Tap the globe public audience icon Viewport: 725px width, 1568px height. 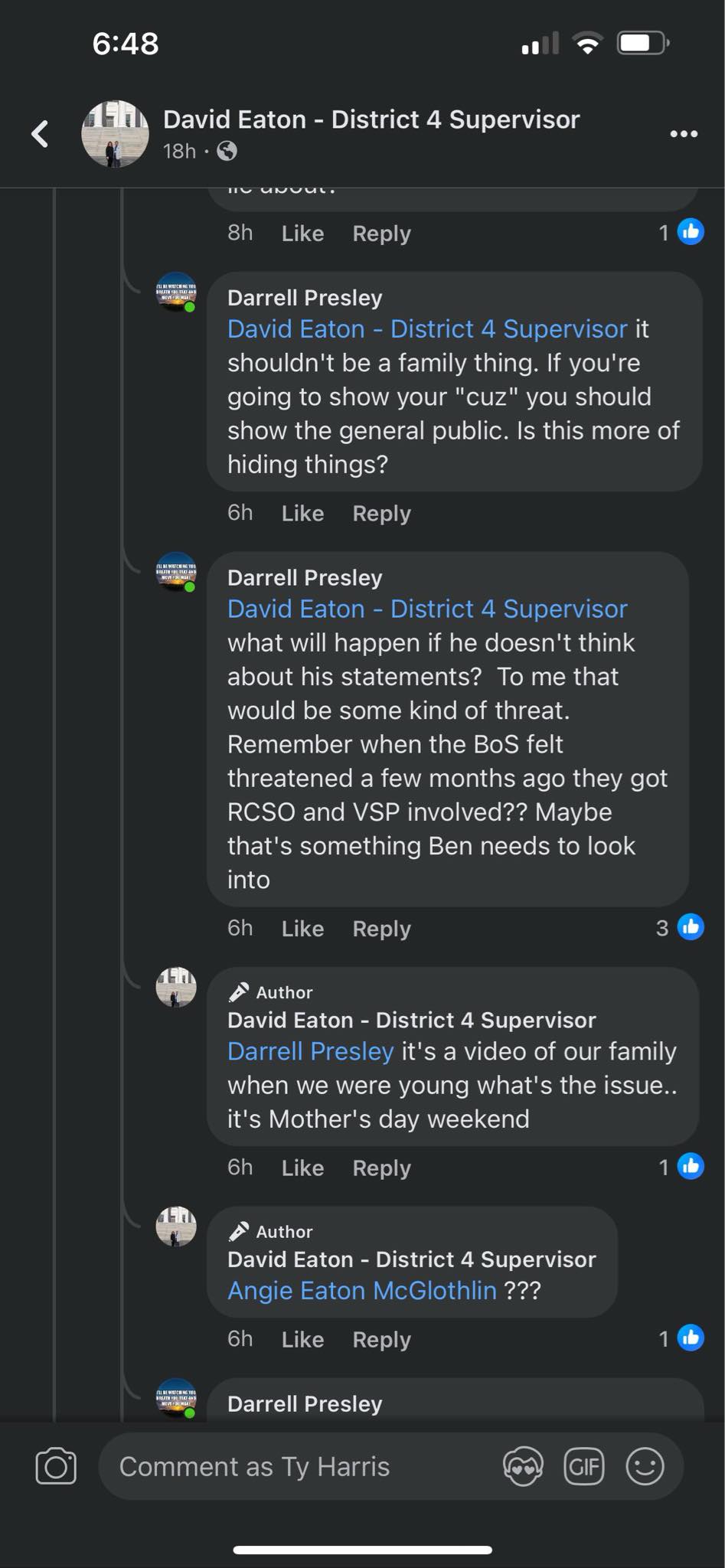[x=227, y=152]
